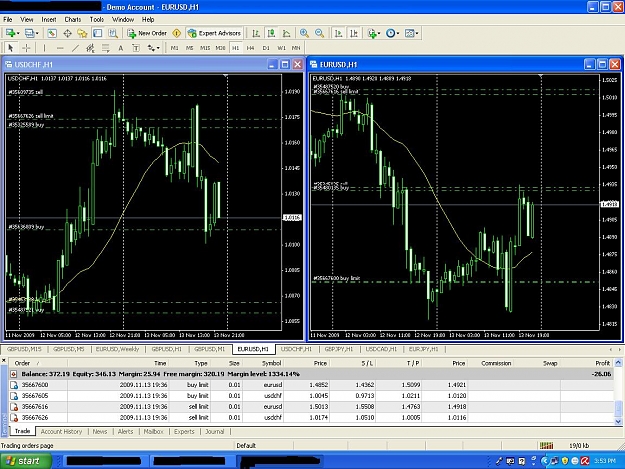Close the Terminal panel with X
Image resolution: width=625 pixels, height=469 pixels.
click(x=4, y=361)
